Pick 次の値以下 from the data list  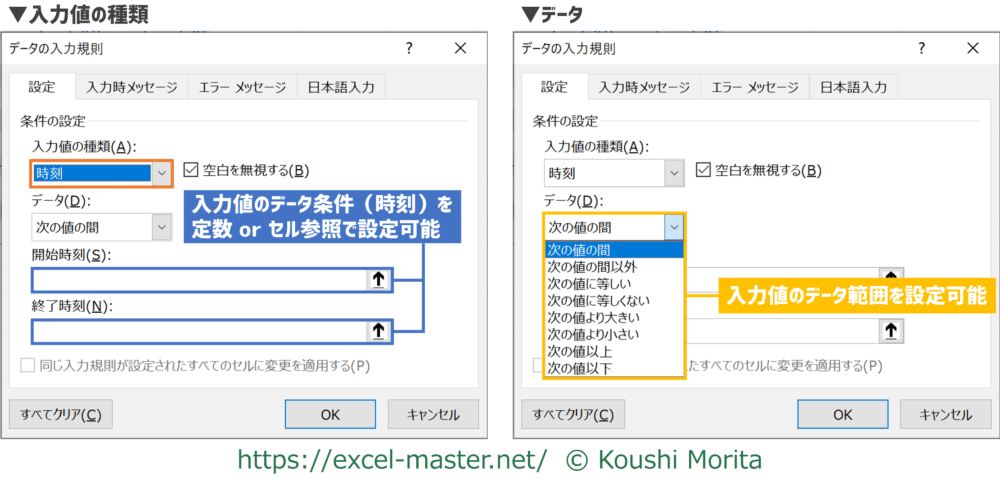tap(579, 368)
